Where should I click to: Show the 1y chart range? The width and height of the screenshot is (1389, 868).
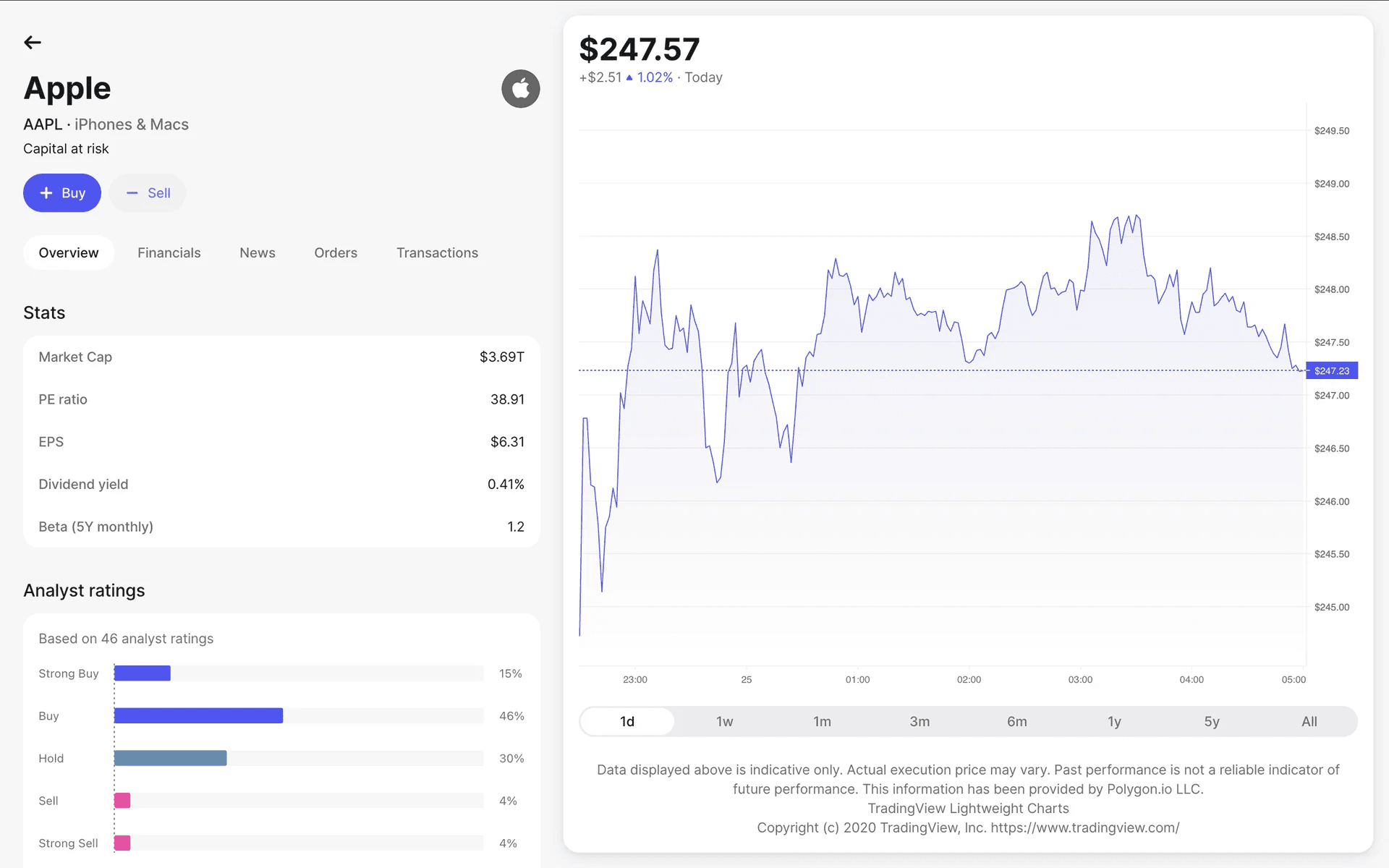pos(1114,722)
